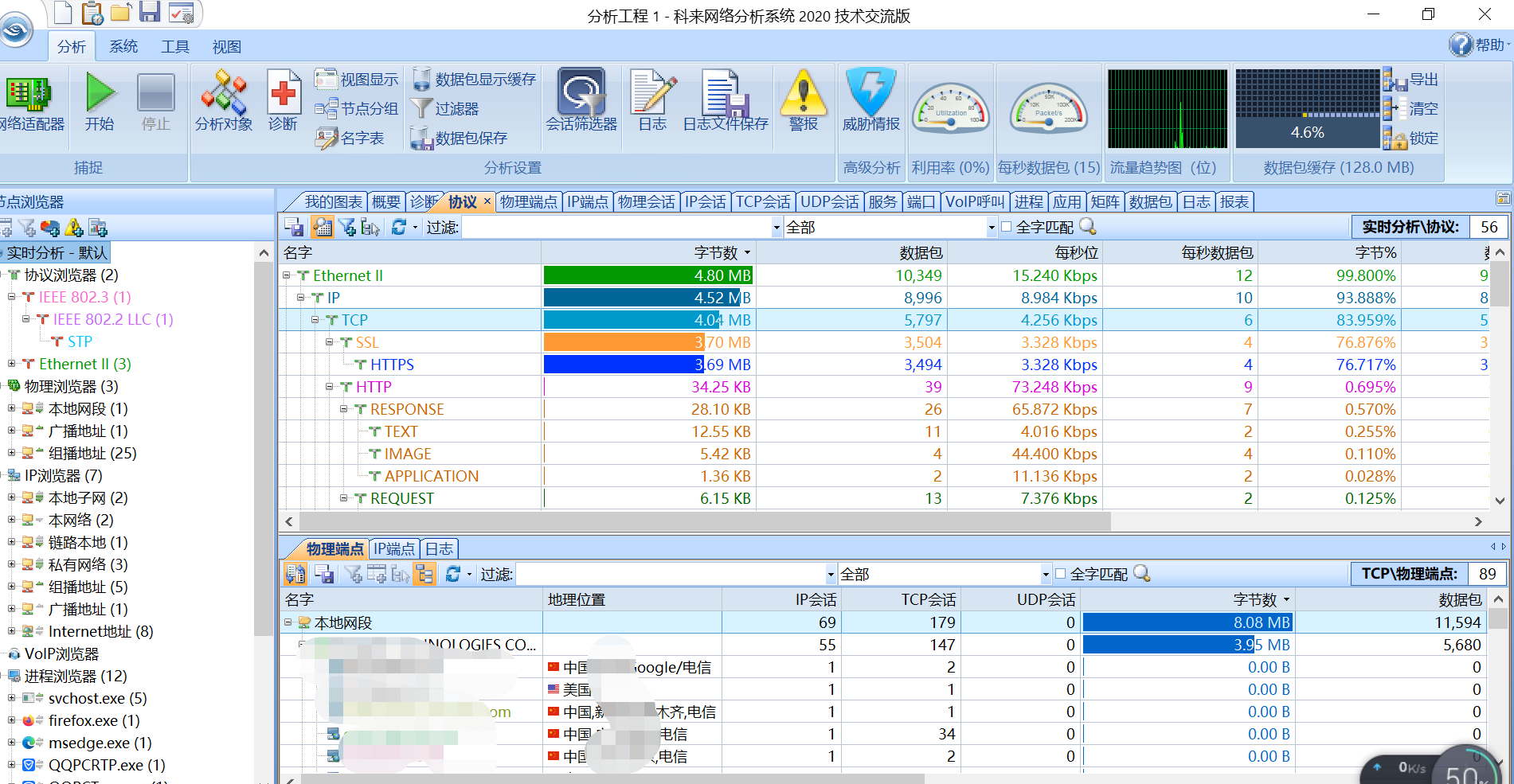Click the 锁定 lock buffer button

pyautogui.click(x=1410, y=138)
